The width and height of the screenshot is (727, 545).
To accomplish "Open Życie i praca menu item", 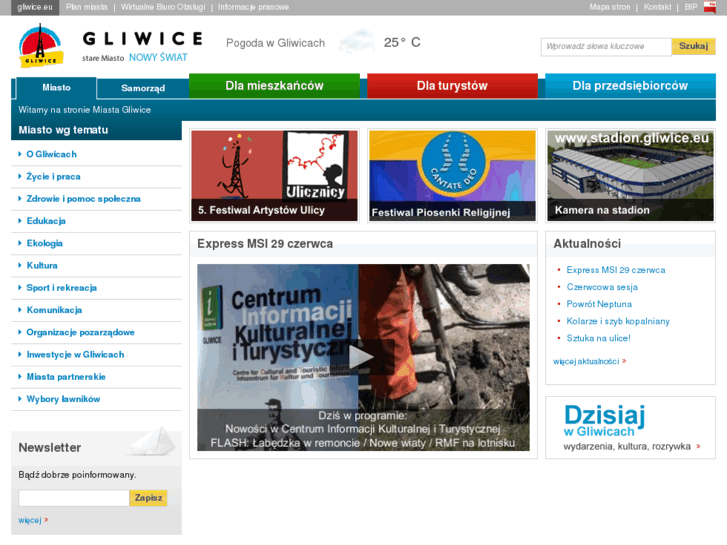I will tap(53, 177).
